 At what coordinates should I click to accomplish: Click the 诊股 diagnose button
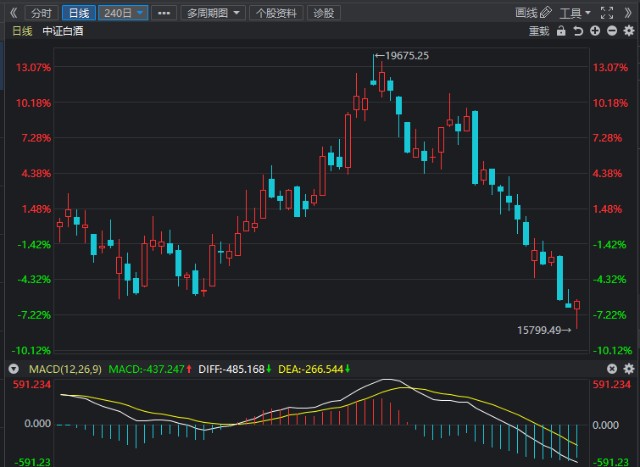324,13
